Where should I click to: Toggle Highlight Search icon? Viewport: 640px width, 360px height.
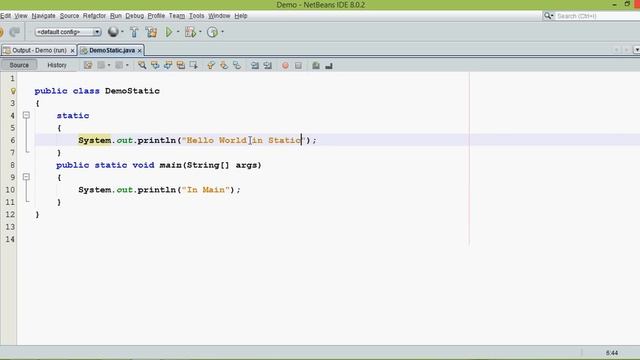pos(180,65)
